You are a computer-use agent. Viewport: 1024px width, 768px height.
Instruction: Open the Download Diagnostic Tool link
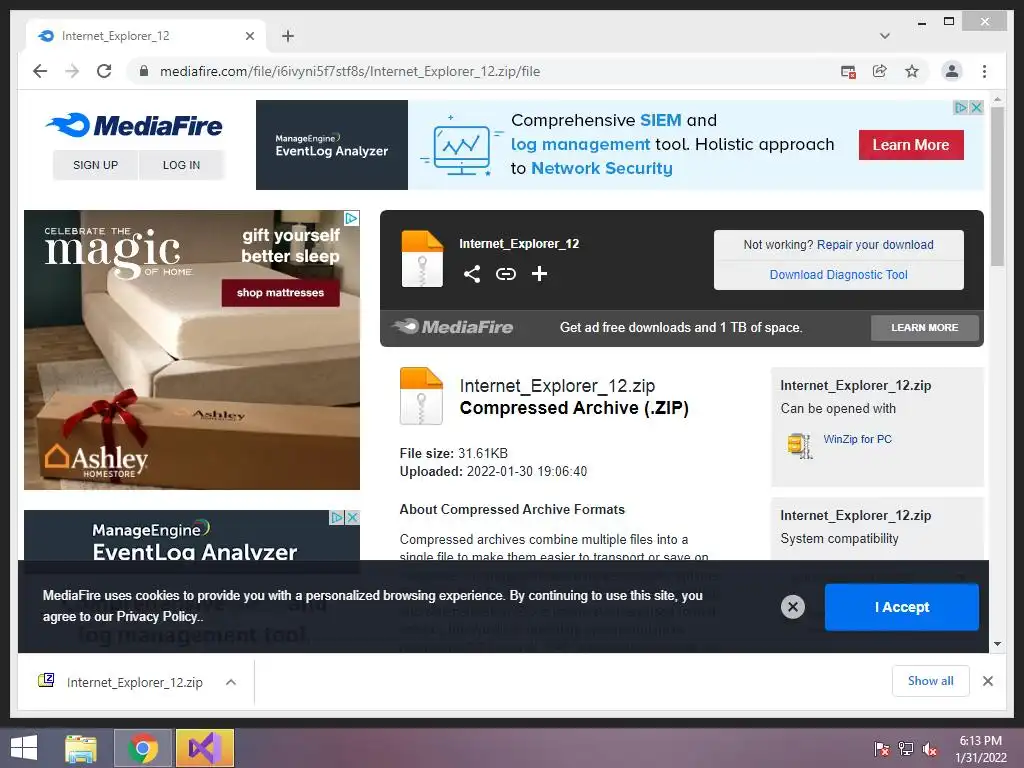tap(839, 275)
